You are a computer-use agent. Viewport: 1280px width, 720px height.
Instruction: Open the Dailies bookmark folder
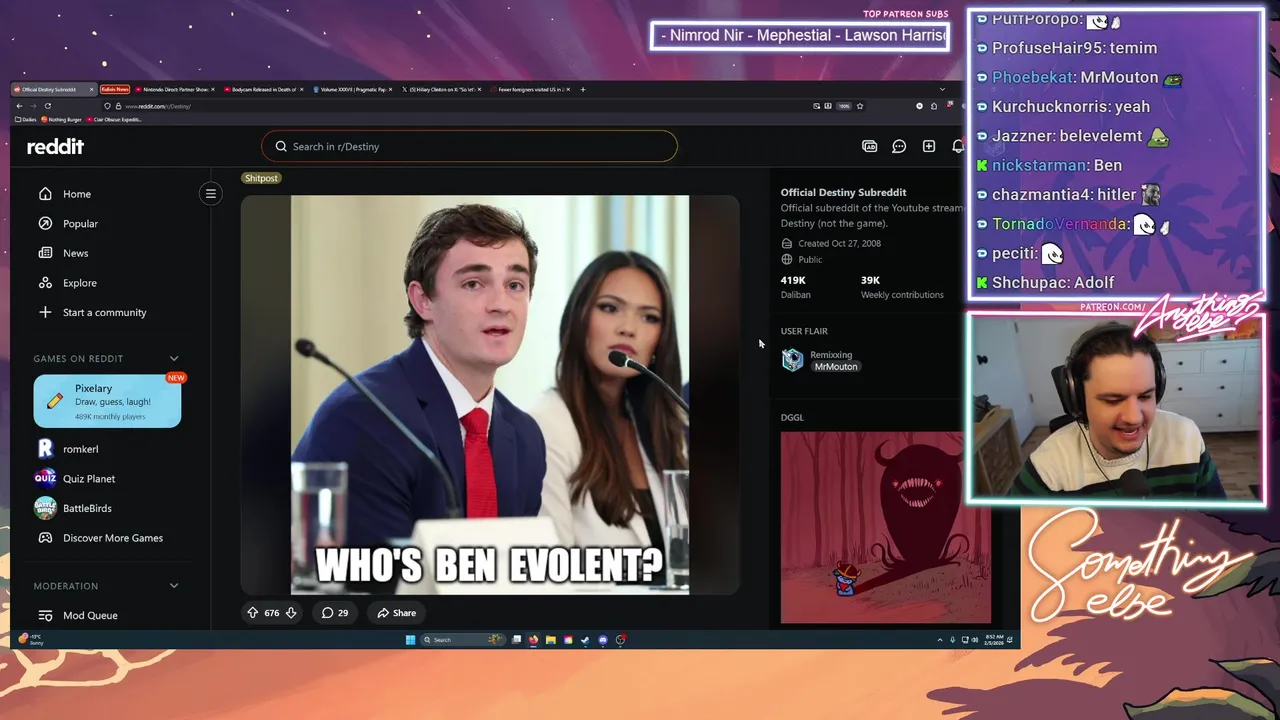pyautogui.click(x=25, y=119)
